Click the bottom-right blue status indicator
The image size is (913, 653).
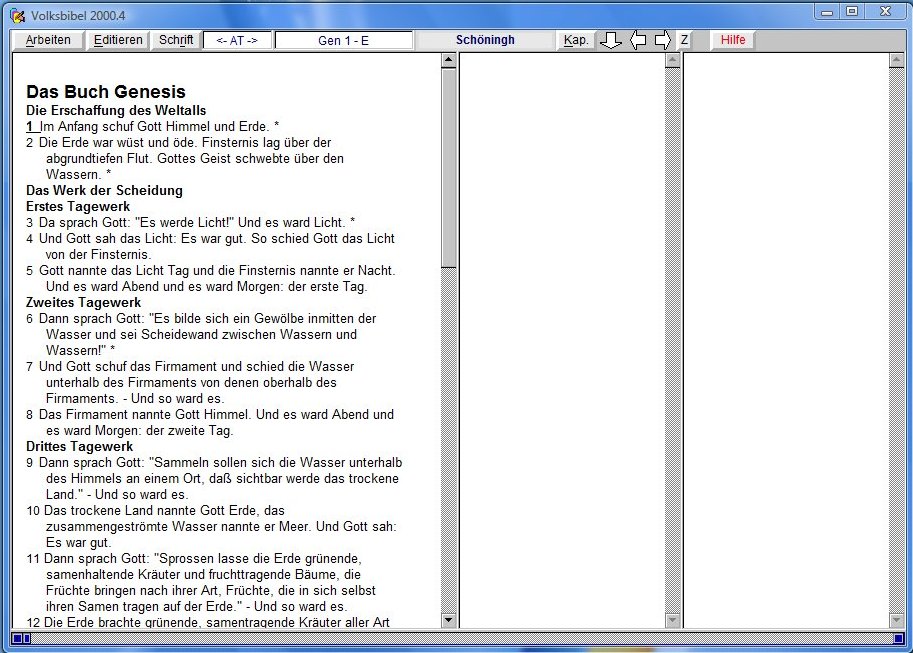click(x=898, y=638)
